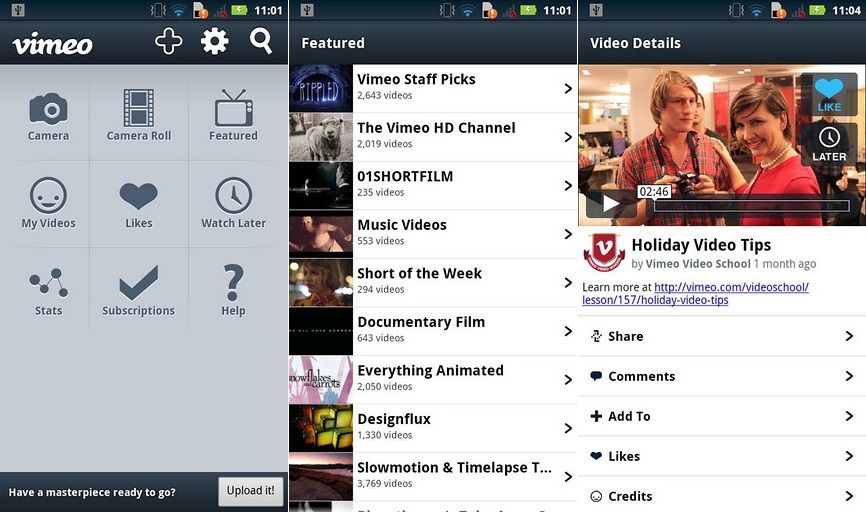Click '3,769 videos' count text
Viewport: 866px width, 512px height.
click(x=384, y=484)
